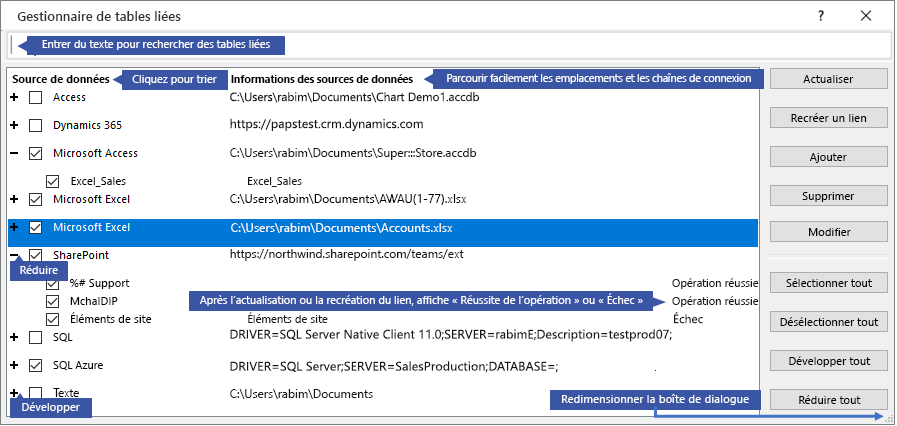Uncheck the SQL Azure checkbox

point(36,366)
